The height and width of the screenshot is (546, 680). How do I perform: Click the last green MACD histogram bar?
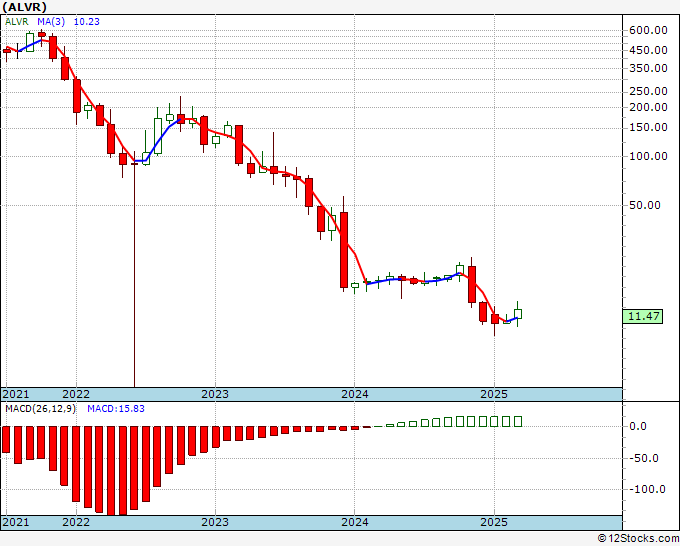(518, 421)
